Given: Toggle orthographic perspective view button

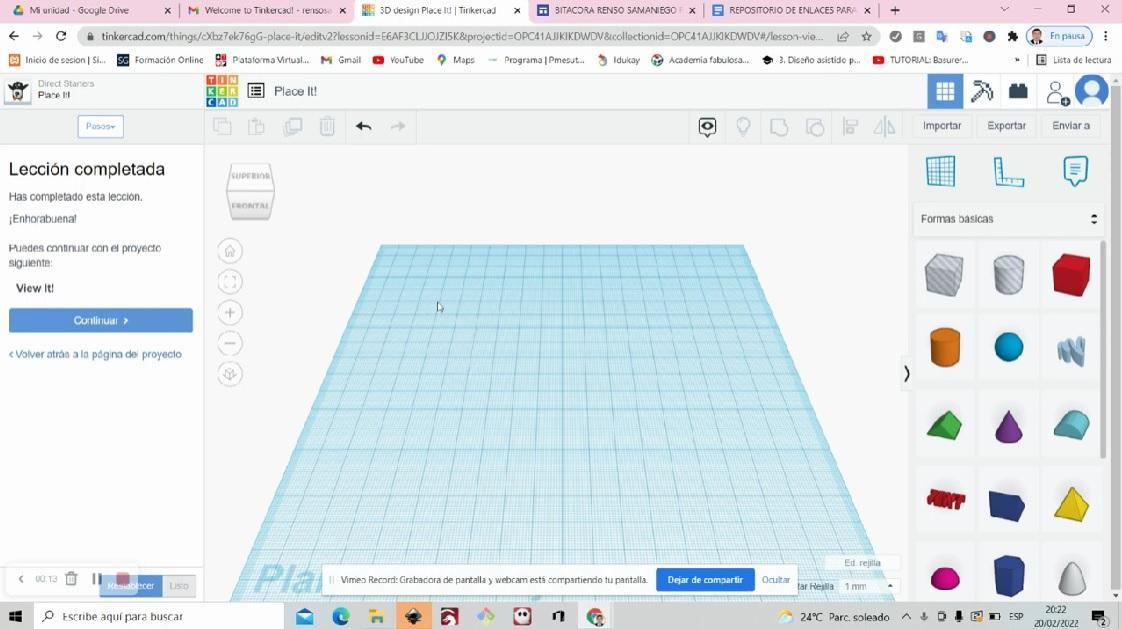Looking at the screenshot, I should (x=230, y=374).
